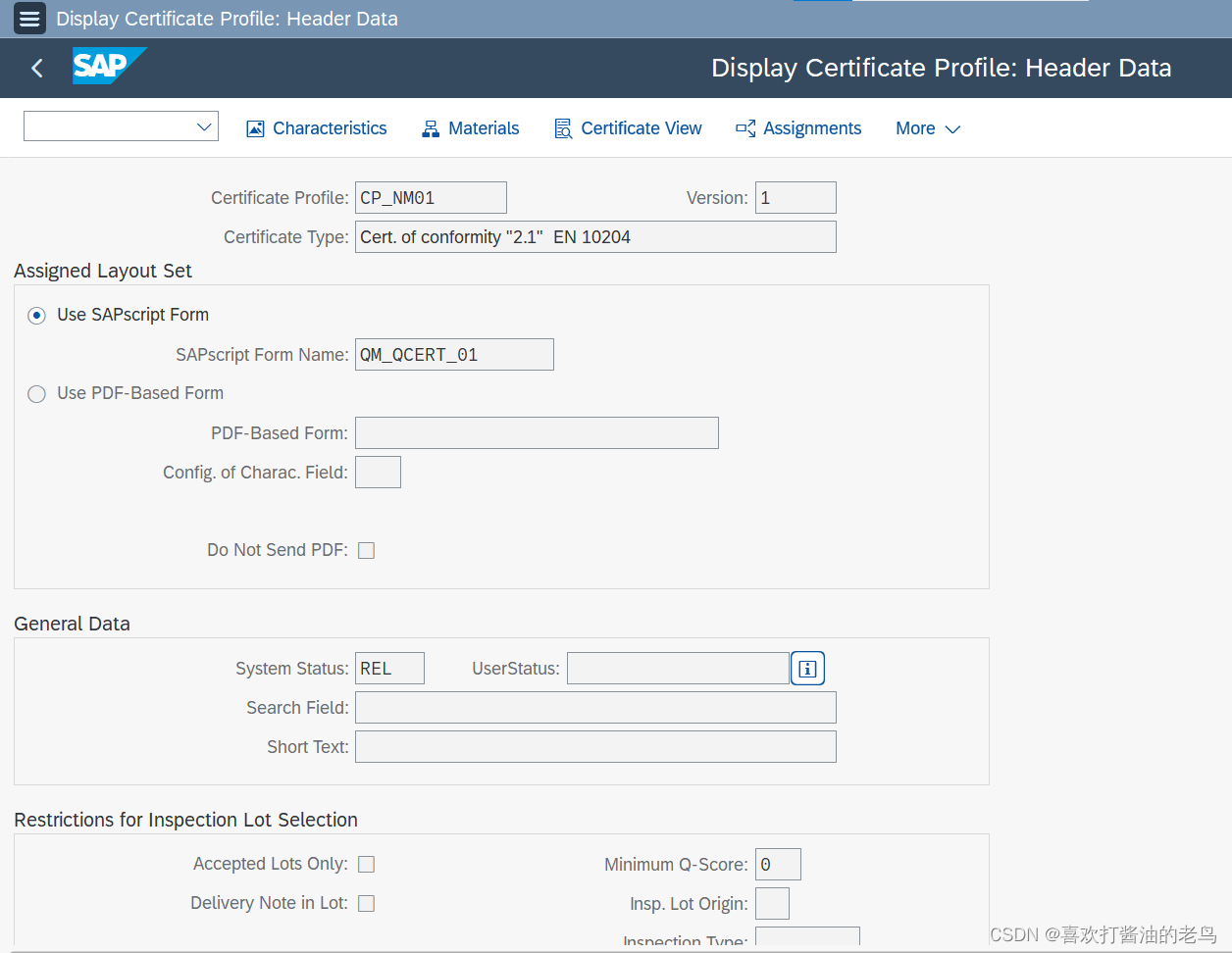Screen dimensions: 1232x953
Task: Check the "Accepted Lots Only" checkbox
Action: (x=366, y=864)
